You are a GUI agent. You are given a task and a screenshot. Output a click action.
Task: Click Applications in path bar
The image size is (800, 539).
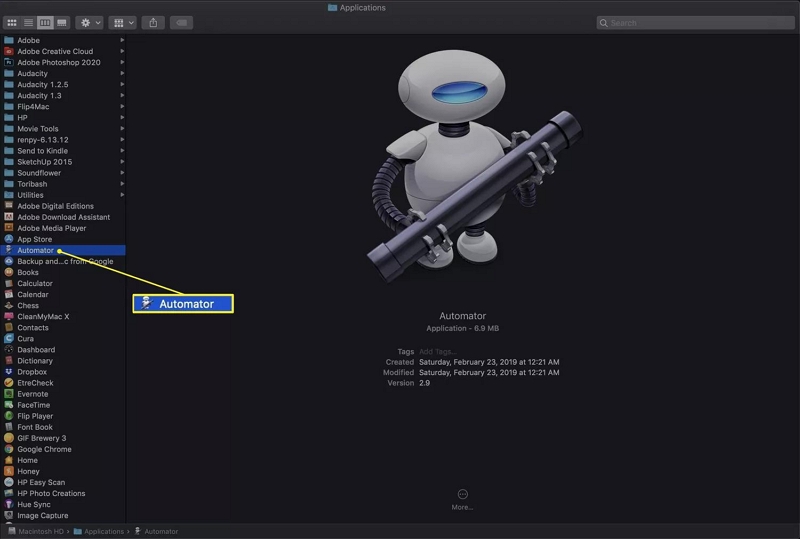pyautogui.click(x=99, y=531)
